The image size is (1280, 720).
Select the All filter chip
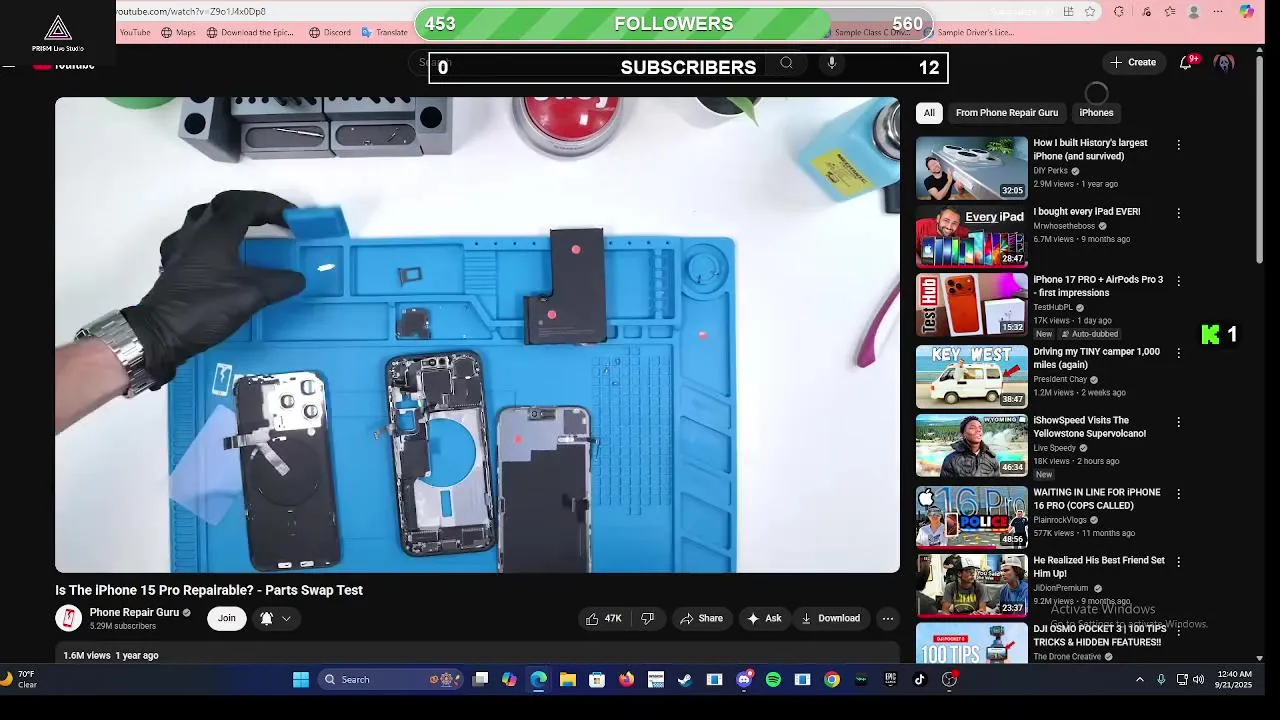tap(929, 113)
